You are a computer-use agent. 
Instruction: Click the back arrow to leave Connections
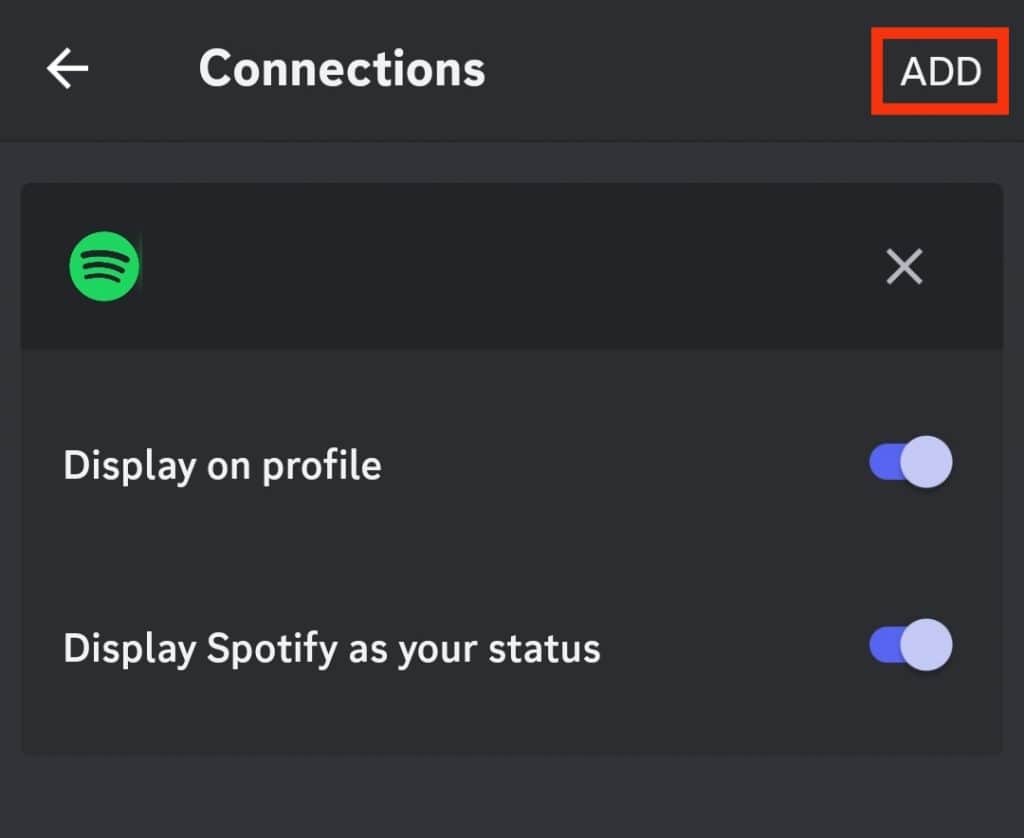(x=66, y=68)
